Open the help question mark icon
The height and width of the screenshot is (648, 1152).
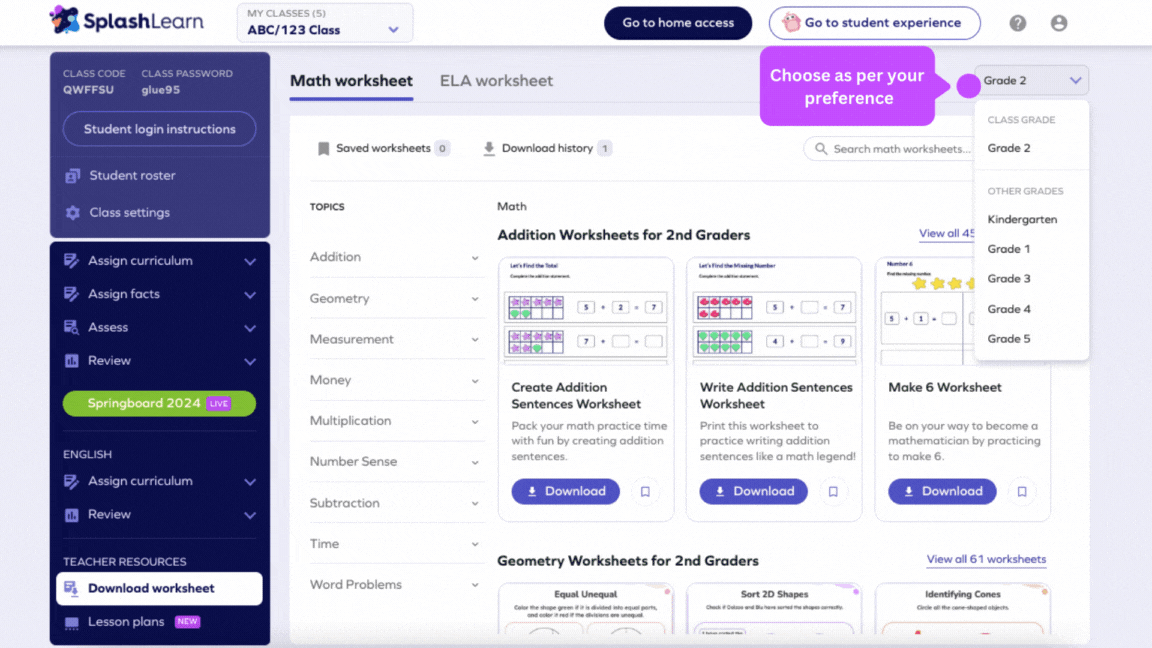point(1018,23)
